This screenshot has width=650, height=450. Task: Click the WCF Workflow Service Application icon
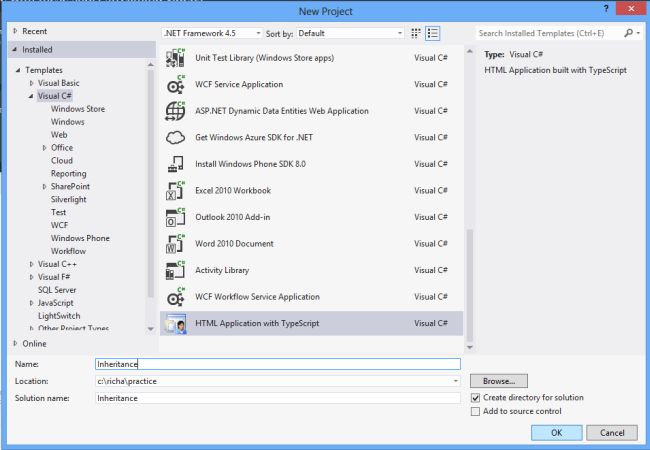pyautogui.click(x=175, y=297)
